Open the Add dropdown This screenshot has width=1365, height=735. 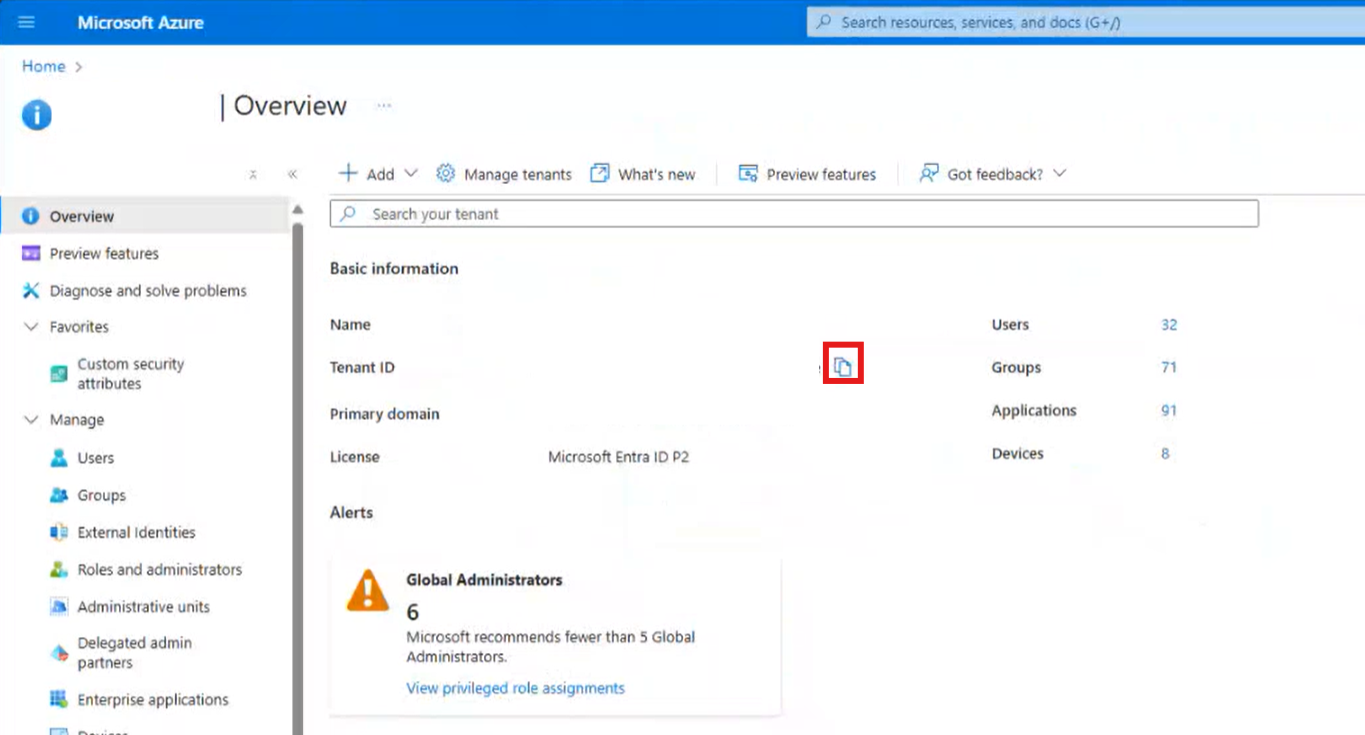tap(378, 174)
